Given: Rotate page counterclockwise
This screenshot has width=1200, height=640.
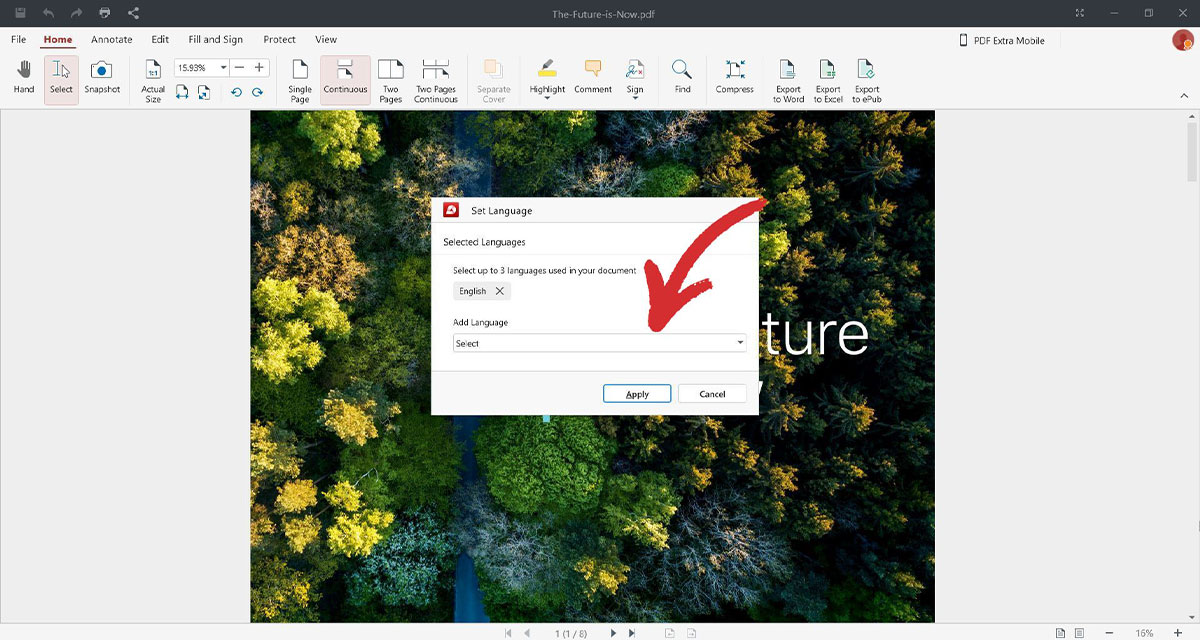Looking at the screenshot, I should pos(236,92).
